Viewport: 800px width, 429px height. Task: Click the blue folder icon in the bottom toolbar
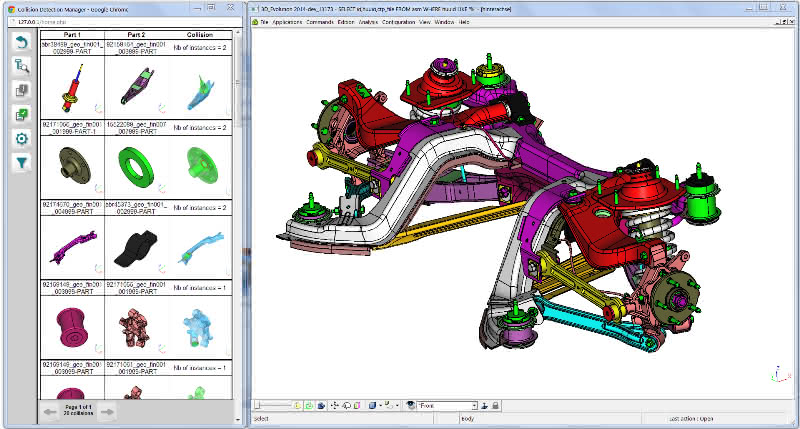coord(321,406)
